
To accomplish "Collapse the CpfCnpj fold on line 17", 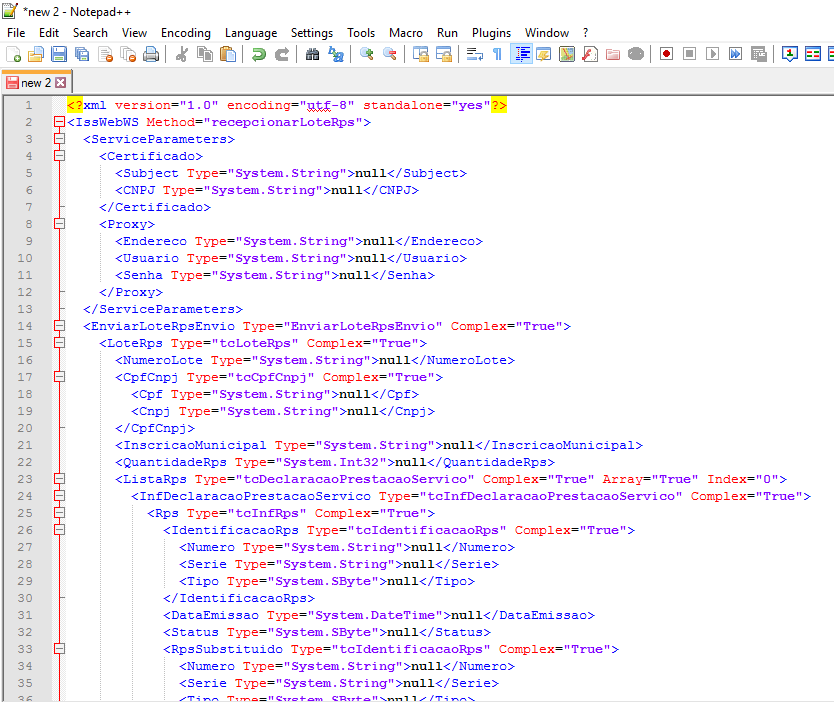I will pyautogui.click(x=60, y=377).
